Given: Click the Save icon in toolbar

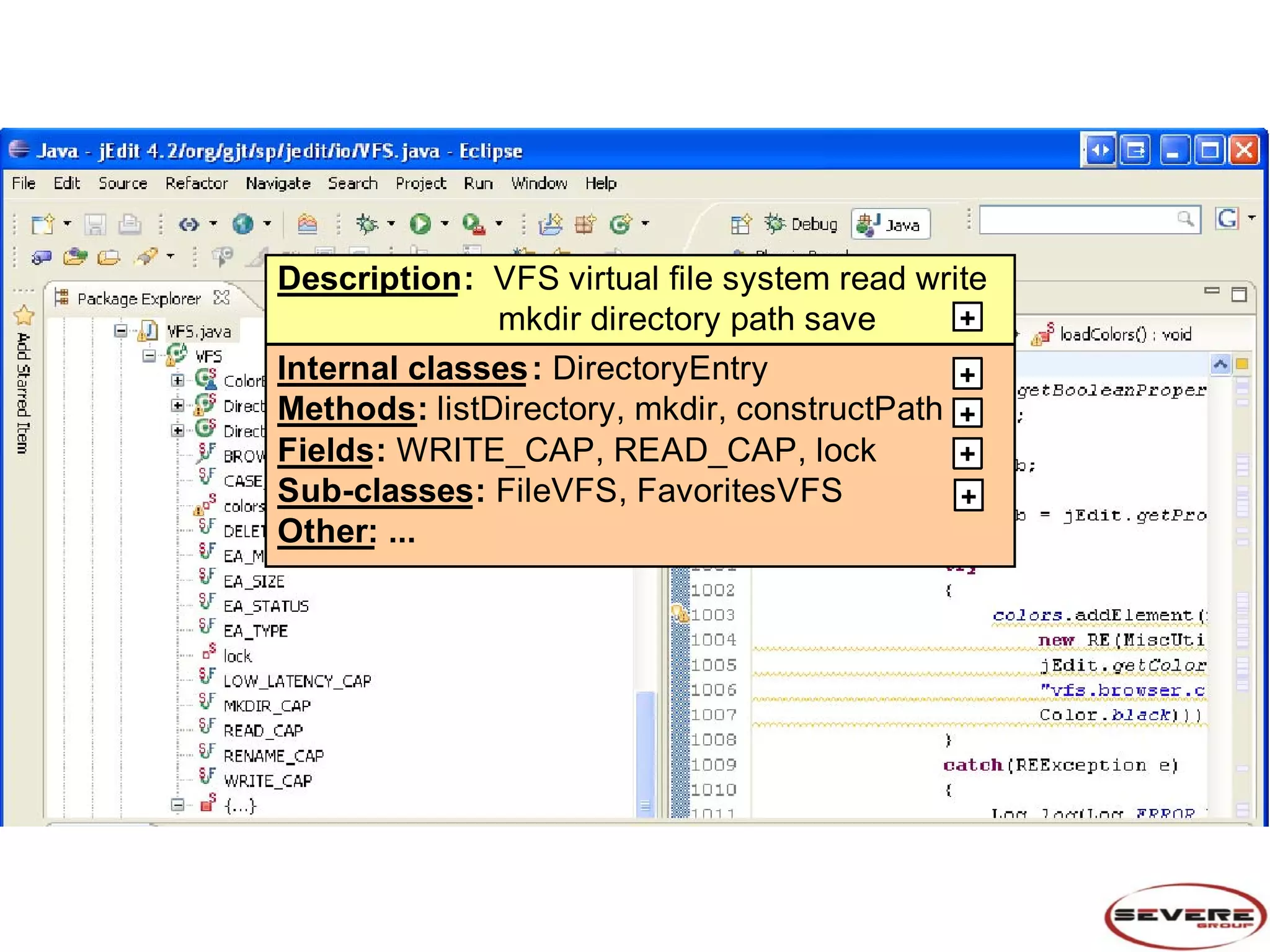Looking at the screenshot, I should pyautogui.click(x=95, y=224).
